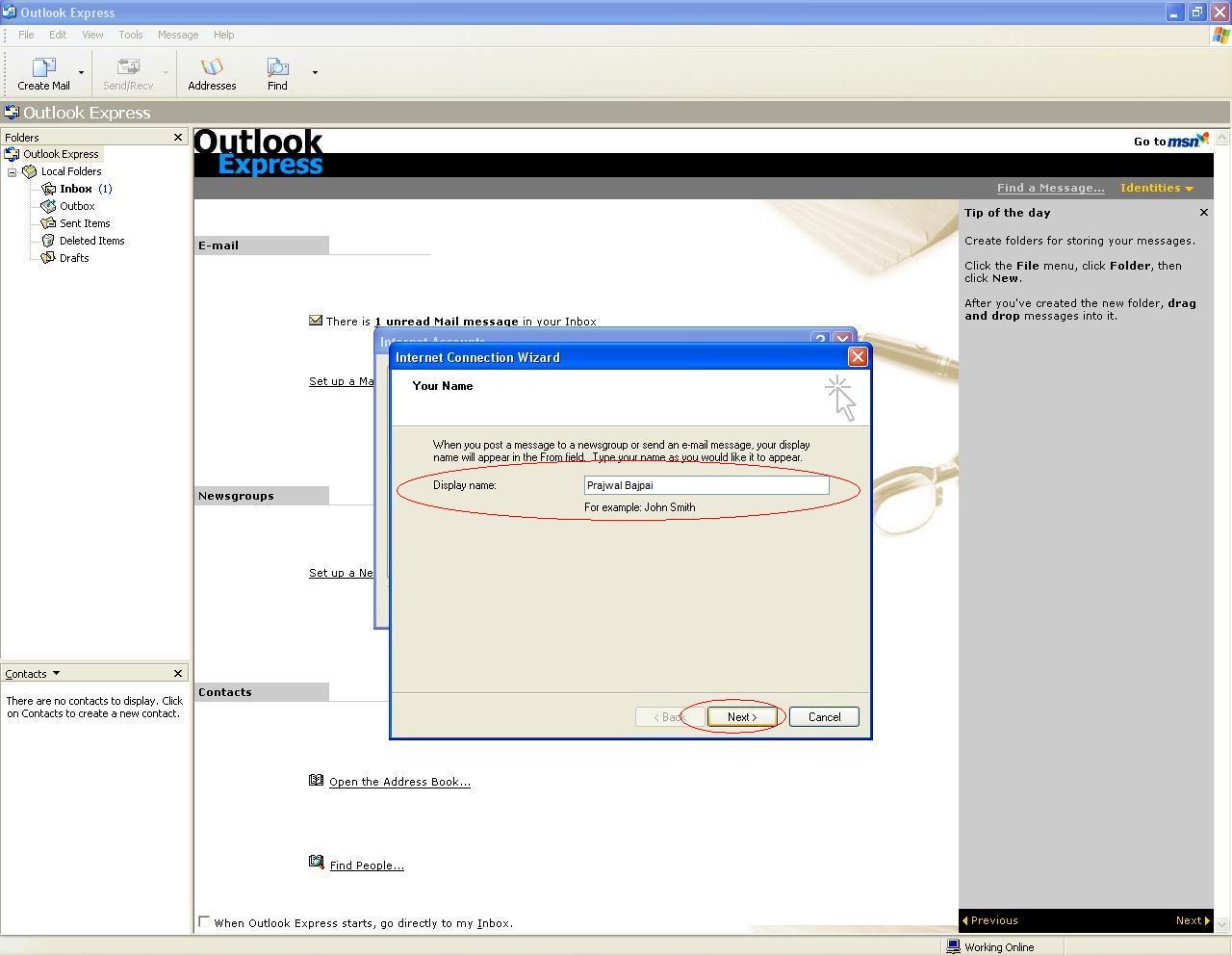
Task: Select the Deleted Items folder icon
Action: coord(48,241)
